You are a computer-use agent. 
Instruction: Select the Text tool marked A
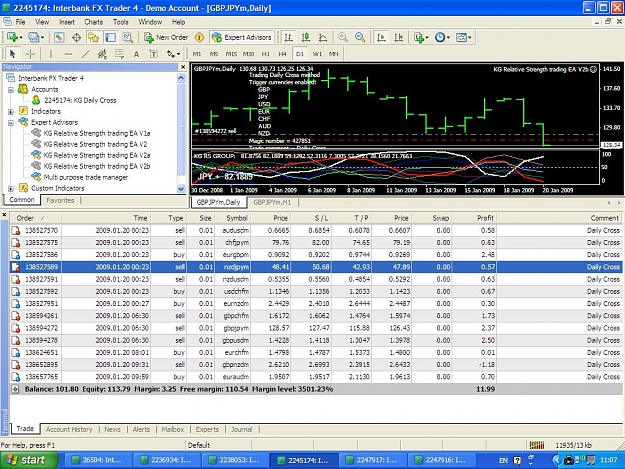136,53
